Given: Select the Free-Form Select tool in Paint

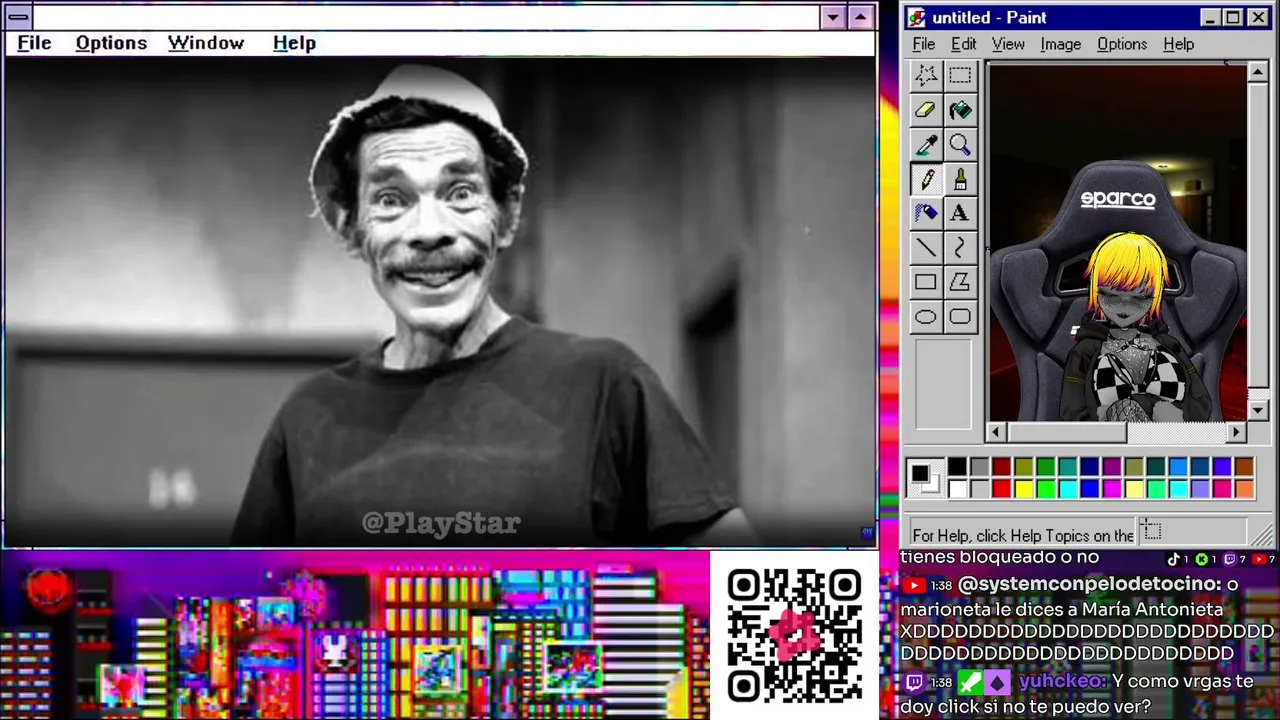Looking at the screenshot, I should 926,75.
